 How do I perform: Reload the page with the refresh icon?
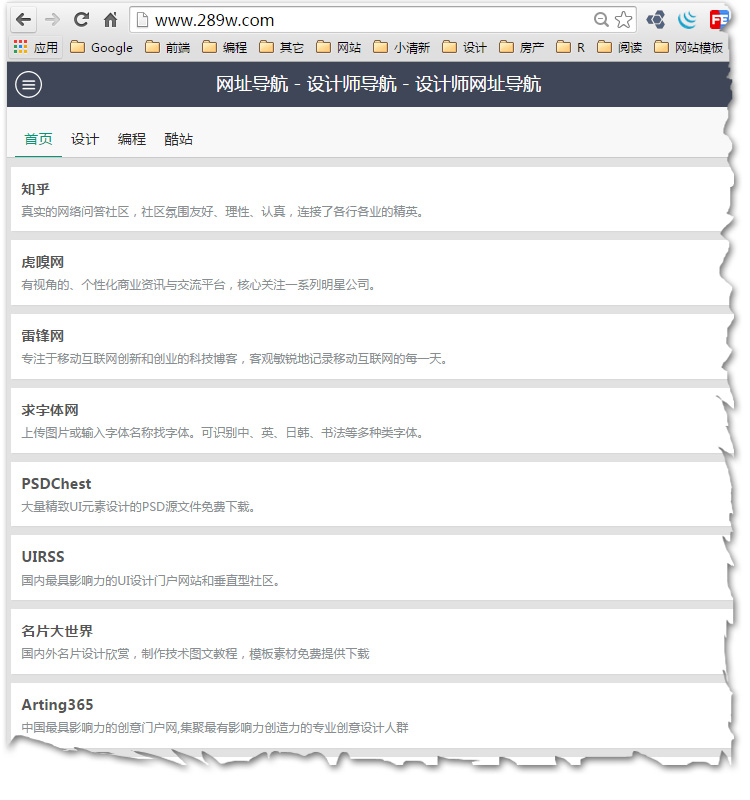(81, 19)
